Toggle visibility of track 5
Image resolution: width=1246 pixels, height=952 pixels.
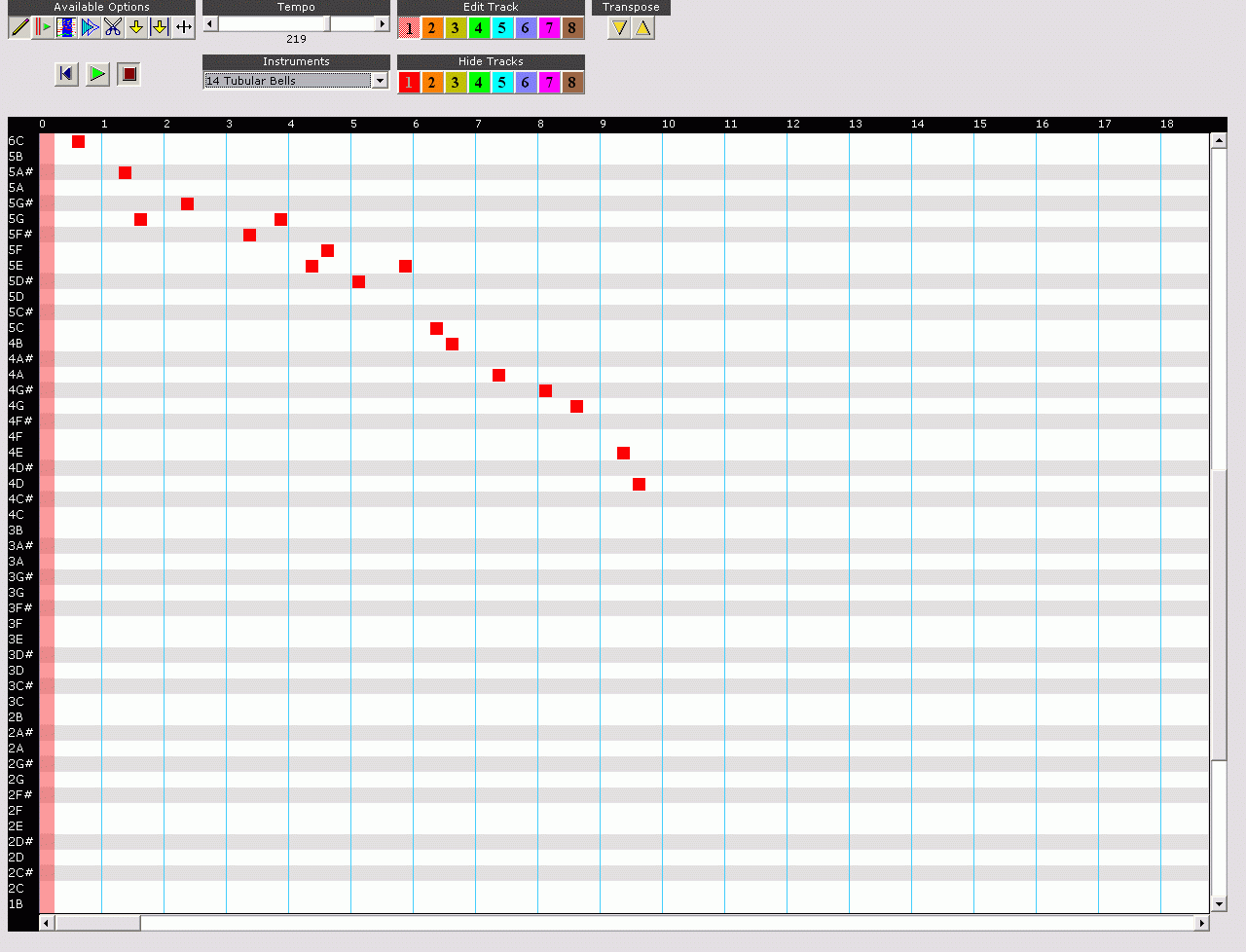[x=501, y=83]
